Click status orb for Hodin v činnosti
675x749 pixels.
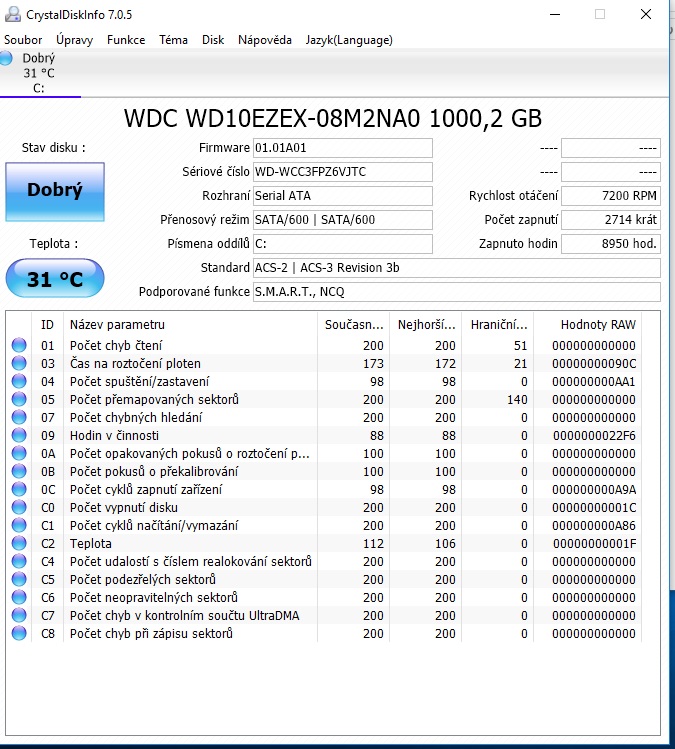[x=19, y=435]
